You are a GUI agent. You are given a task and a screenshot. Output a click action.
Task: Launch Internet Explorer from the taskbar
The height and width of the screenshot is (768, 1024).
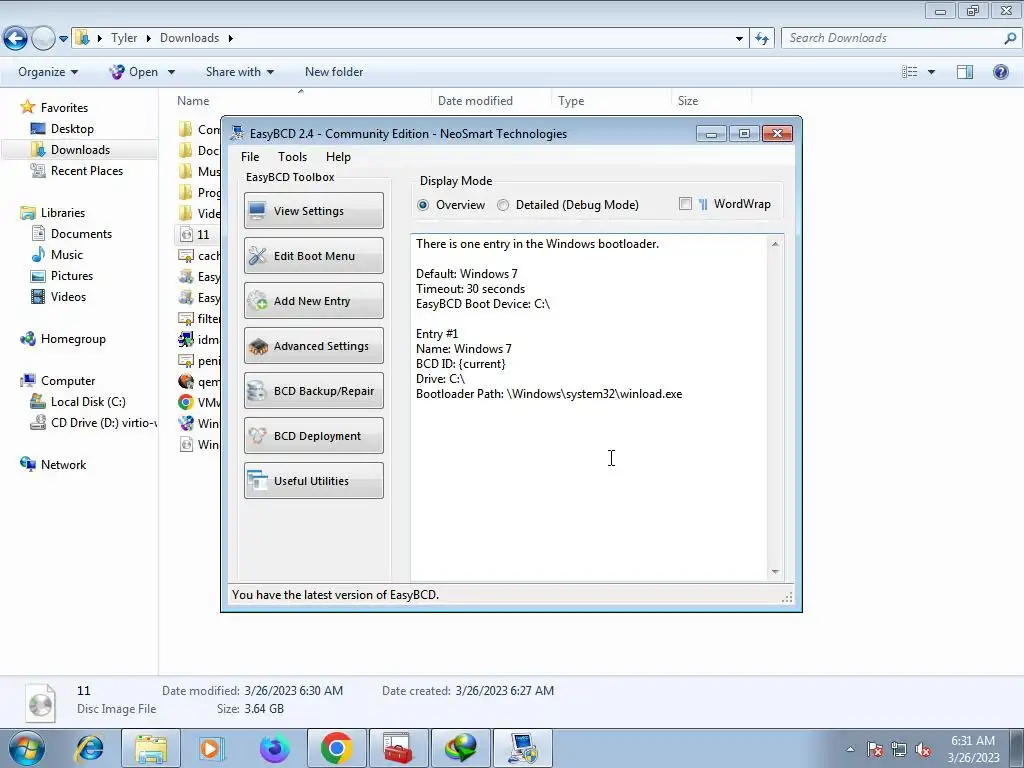click(x=89, y=748)
